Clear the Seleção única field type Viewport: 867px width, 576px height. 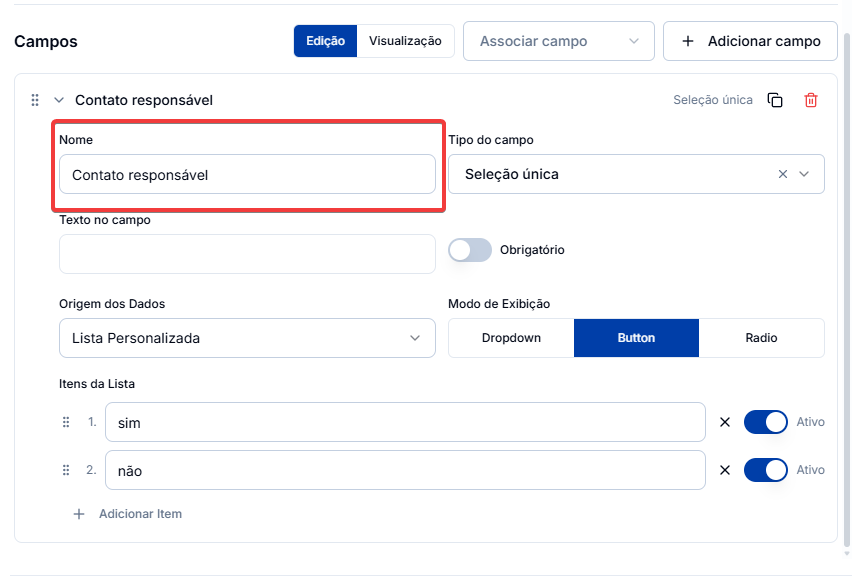(x=782, y=174)
